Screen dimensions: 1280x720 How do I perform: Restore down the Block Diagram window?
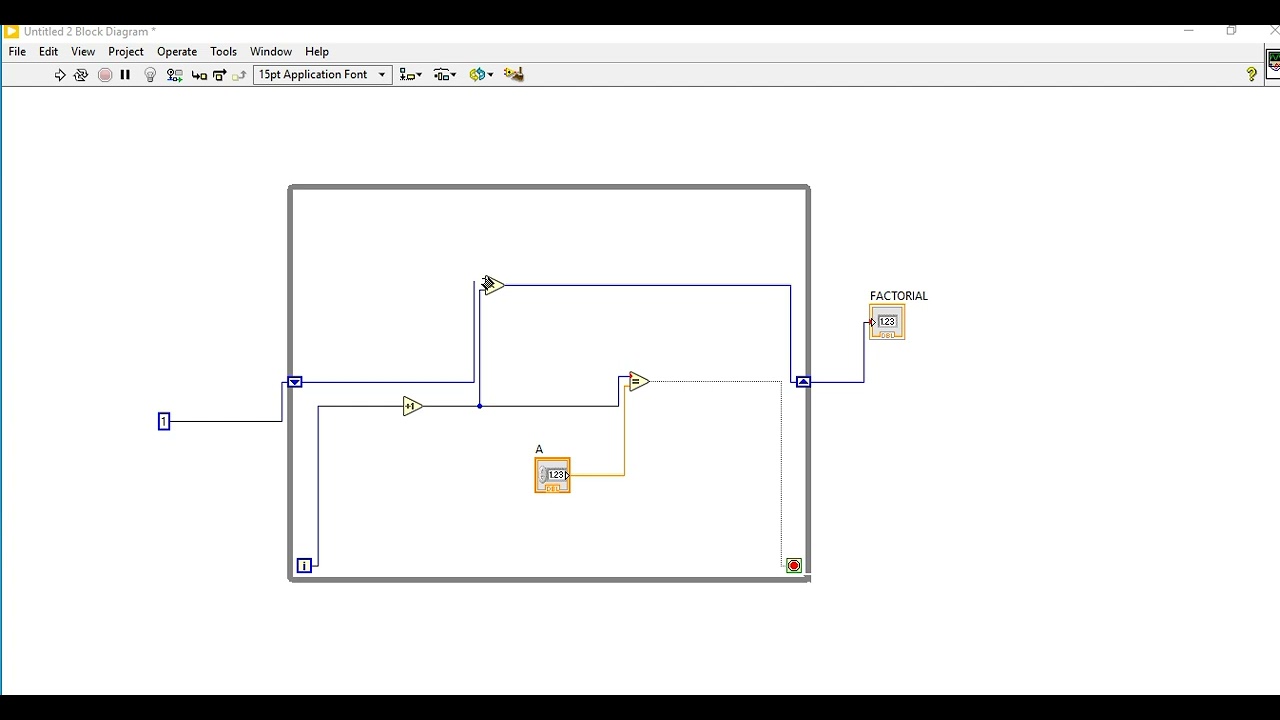(x=1232, y=31)
